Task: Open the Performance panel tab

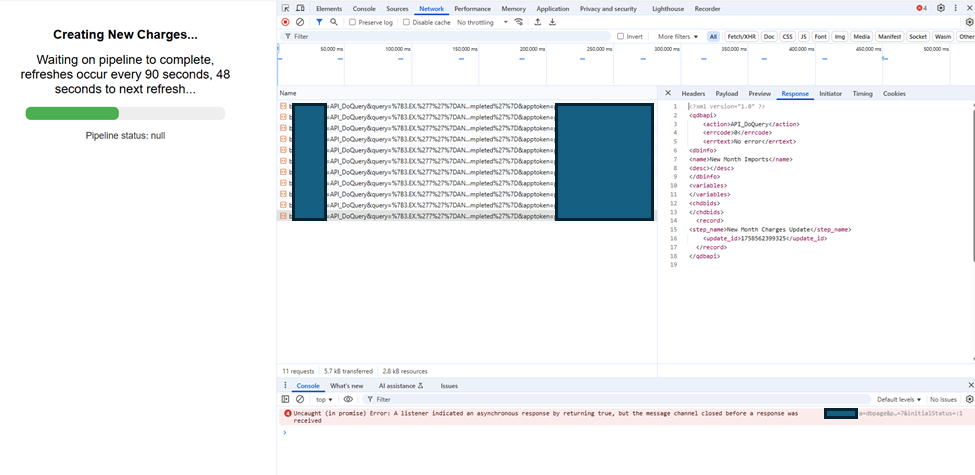Action: pos(472,8)
